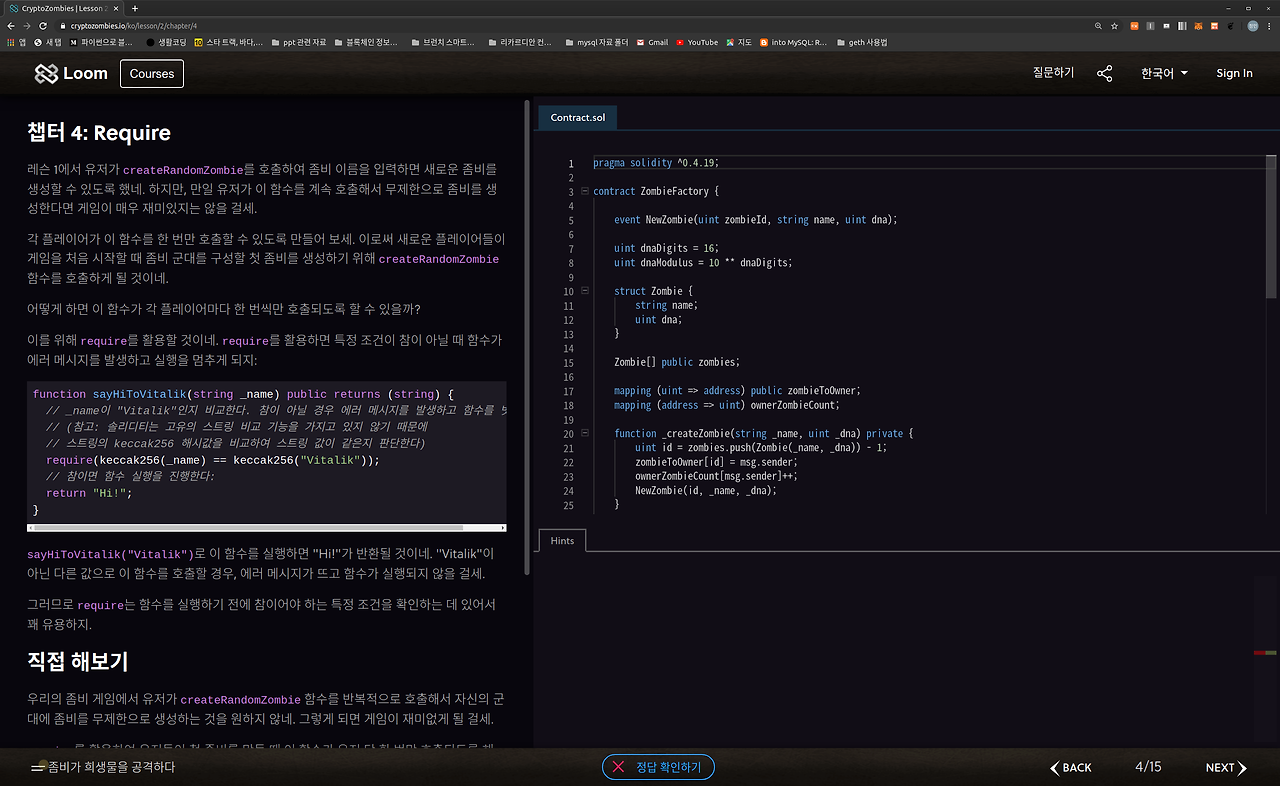
Task: Open the 지도 maps bookmark
Action: point(740,42)
